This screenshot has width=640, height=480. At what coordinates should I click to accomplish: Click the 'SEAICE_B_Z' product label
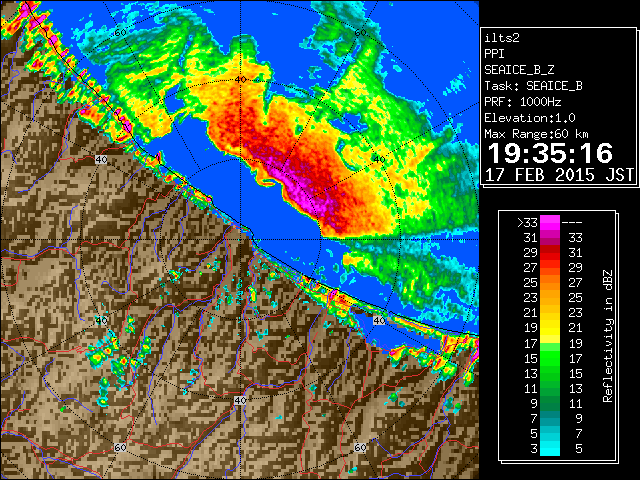click(519, 70)
